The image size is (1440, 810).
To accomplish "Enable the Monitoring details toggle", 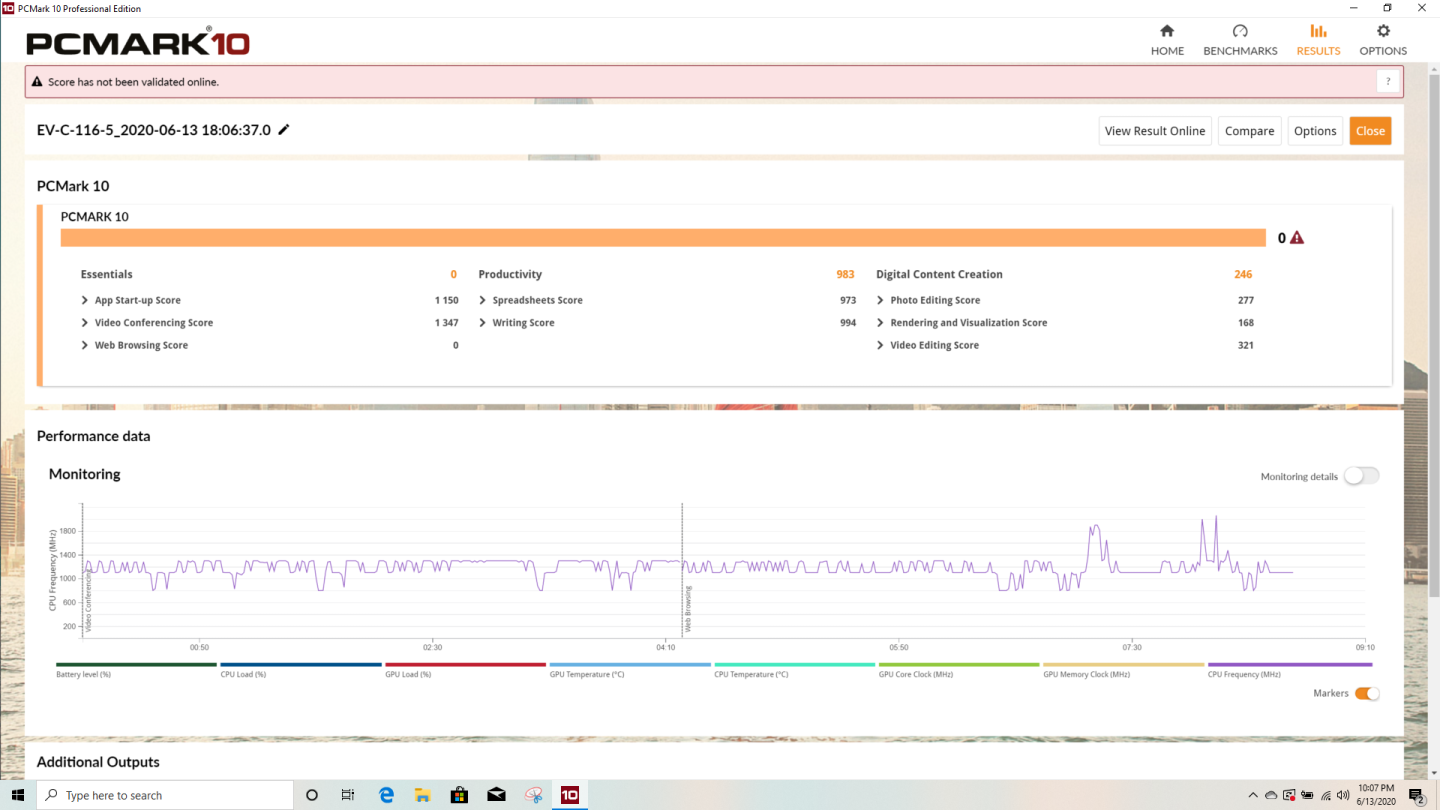I will click(x=1361, y=476).
